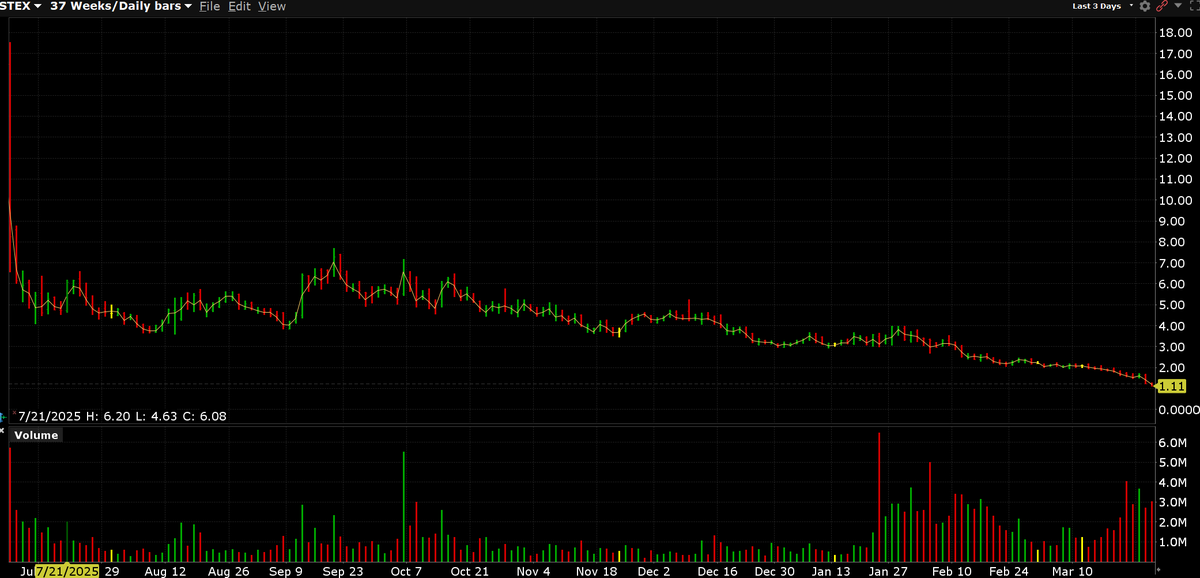Click the Volume indicator label
This screenshot has height=578, width=1200.
pyautogui.click(x=36, y=435)
